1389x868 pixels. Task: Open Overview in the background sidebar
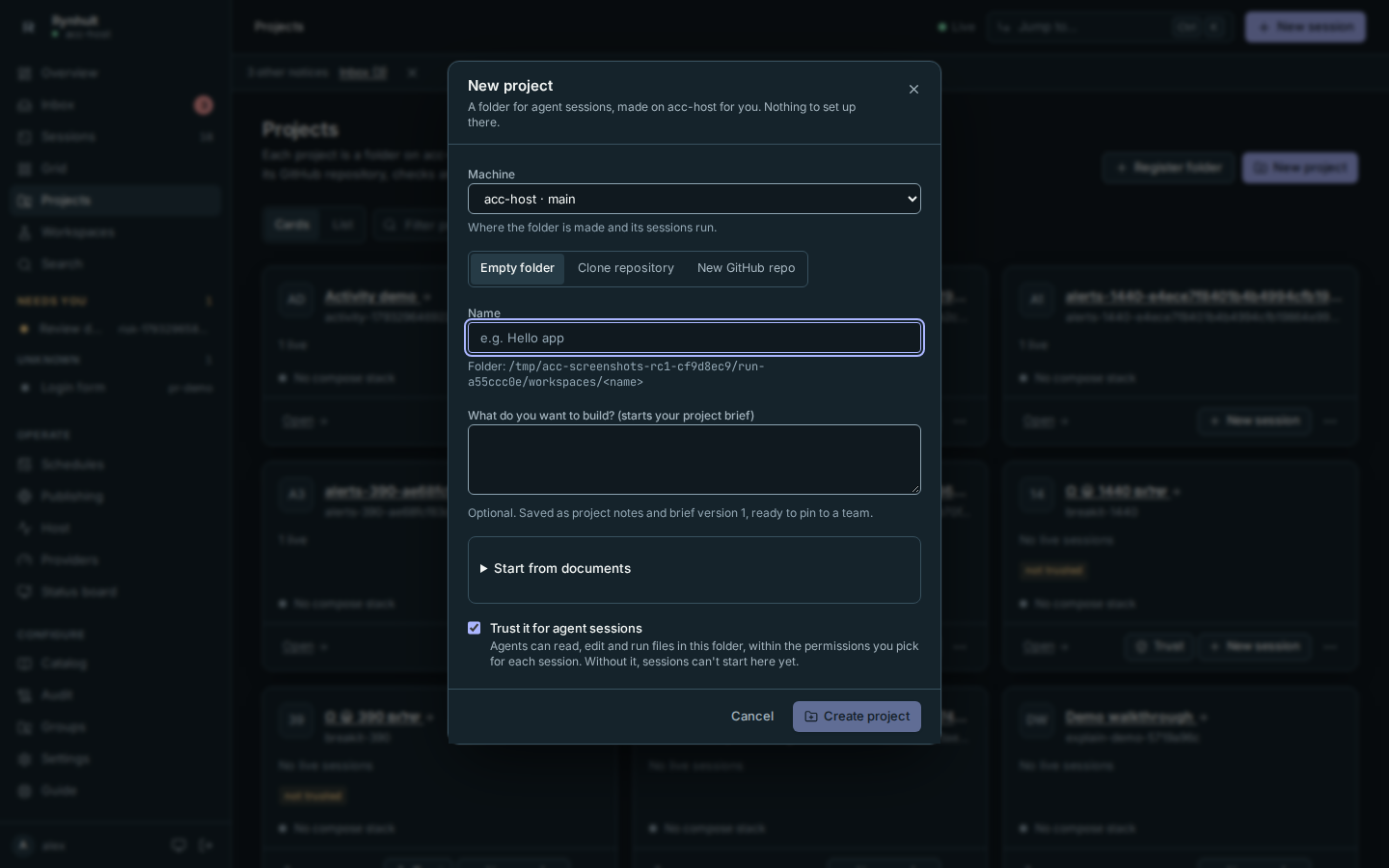[x=116, y=73]
